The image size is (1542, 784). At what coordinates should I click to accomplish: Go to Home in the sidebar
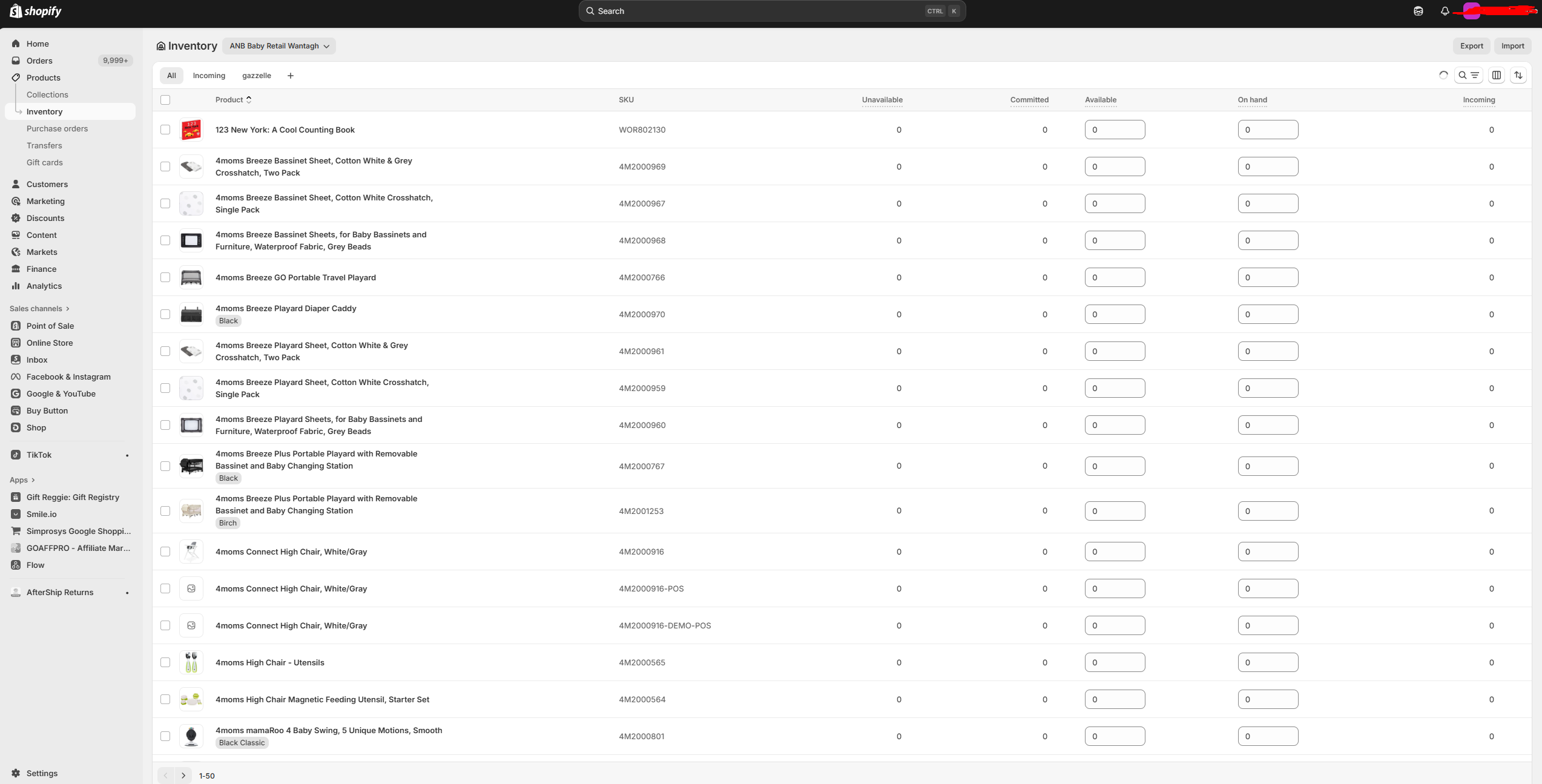(38, 44)
